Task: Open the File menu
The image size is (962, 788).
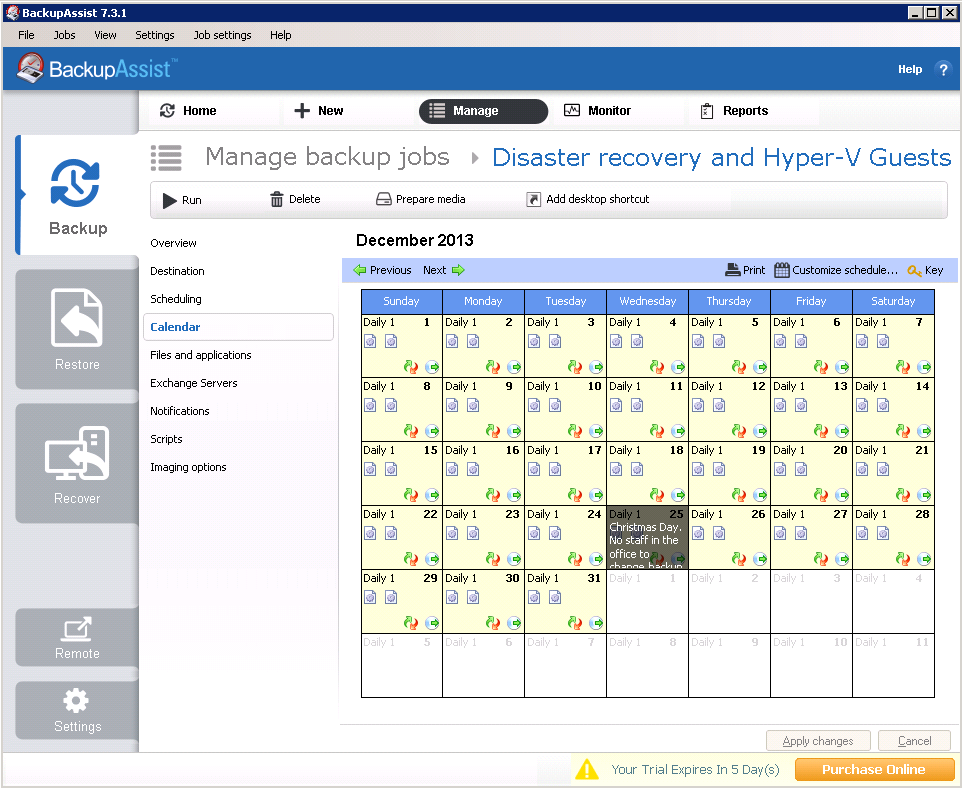Action: point(26,35)
